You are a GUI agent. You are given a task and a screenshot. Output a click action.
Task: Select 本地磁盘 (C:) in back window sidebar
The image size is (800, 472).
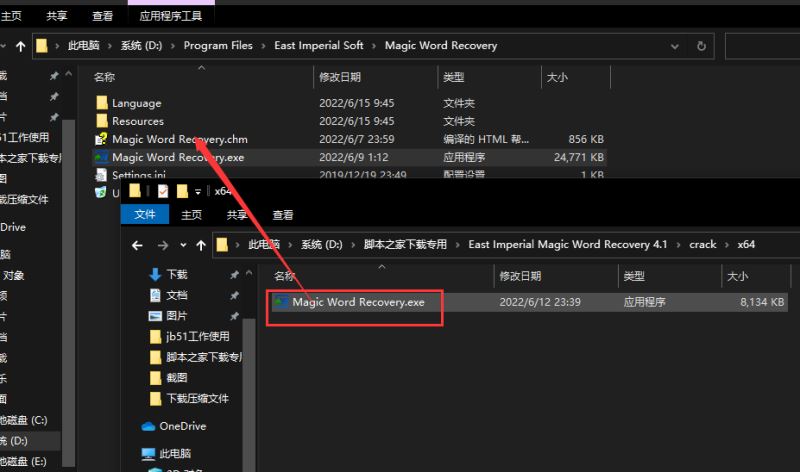24,420
